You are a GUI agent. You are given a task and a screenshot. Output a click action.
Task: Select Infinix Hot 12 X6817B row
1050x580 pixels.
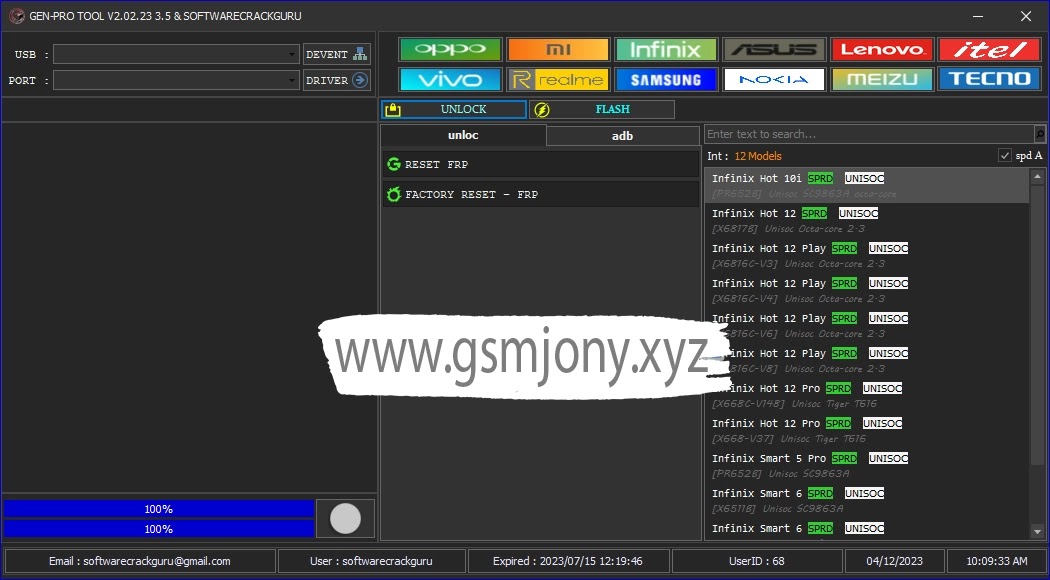coord(867,220)
